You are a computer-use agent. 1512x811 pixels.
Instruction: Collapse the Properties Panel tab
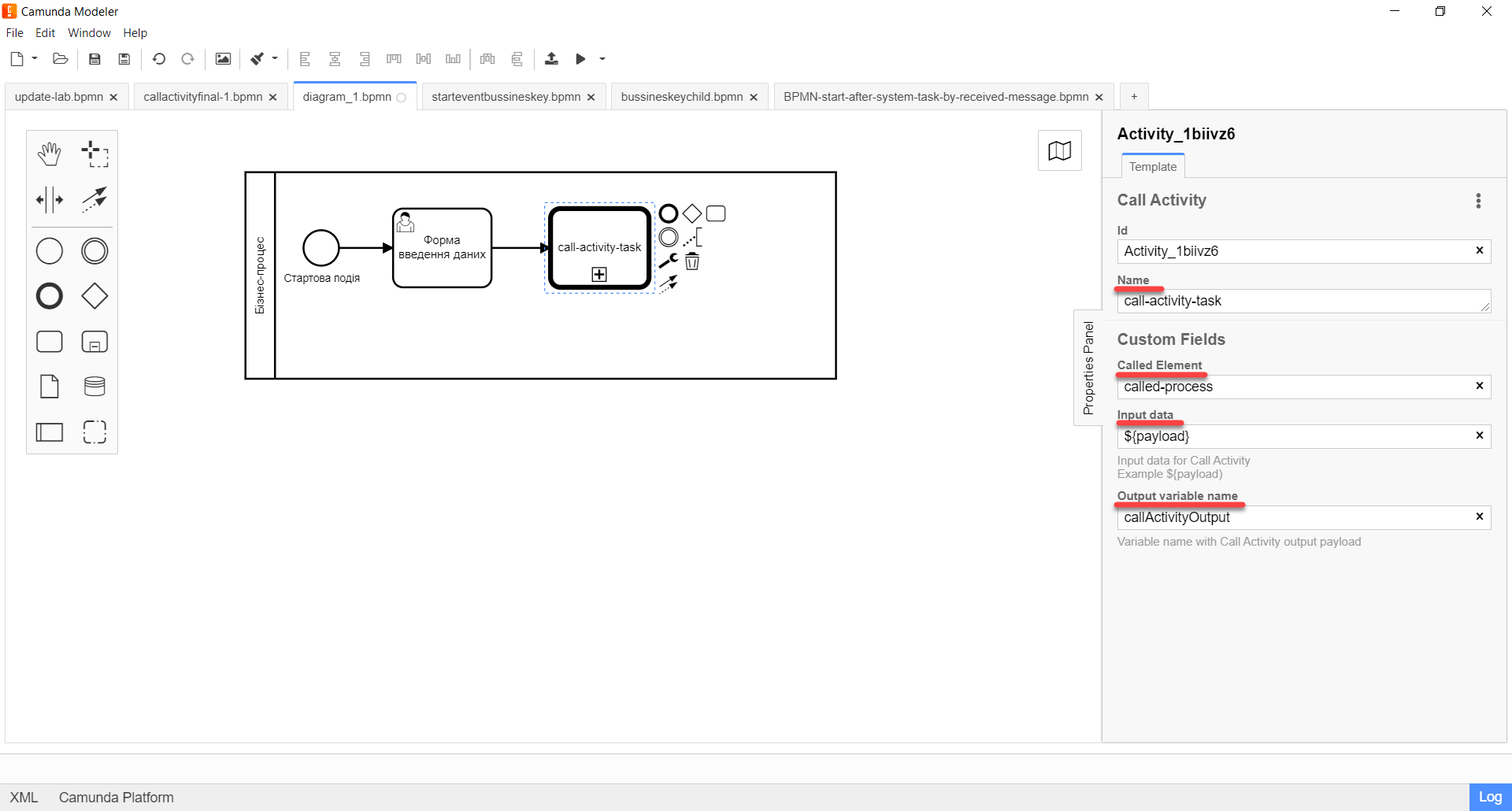point(1088,368)
